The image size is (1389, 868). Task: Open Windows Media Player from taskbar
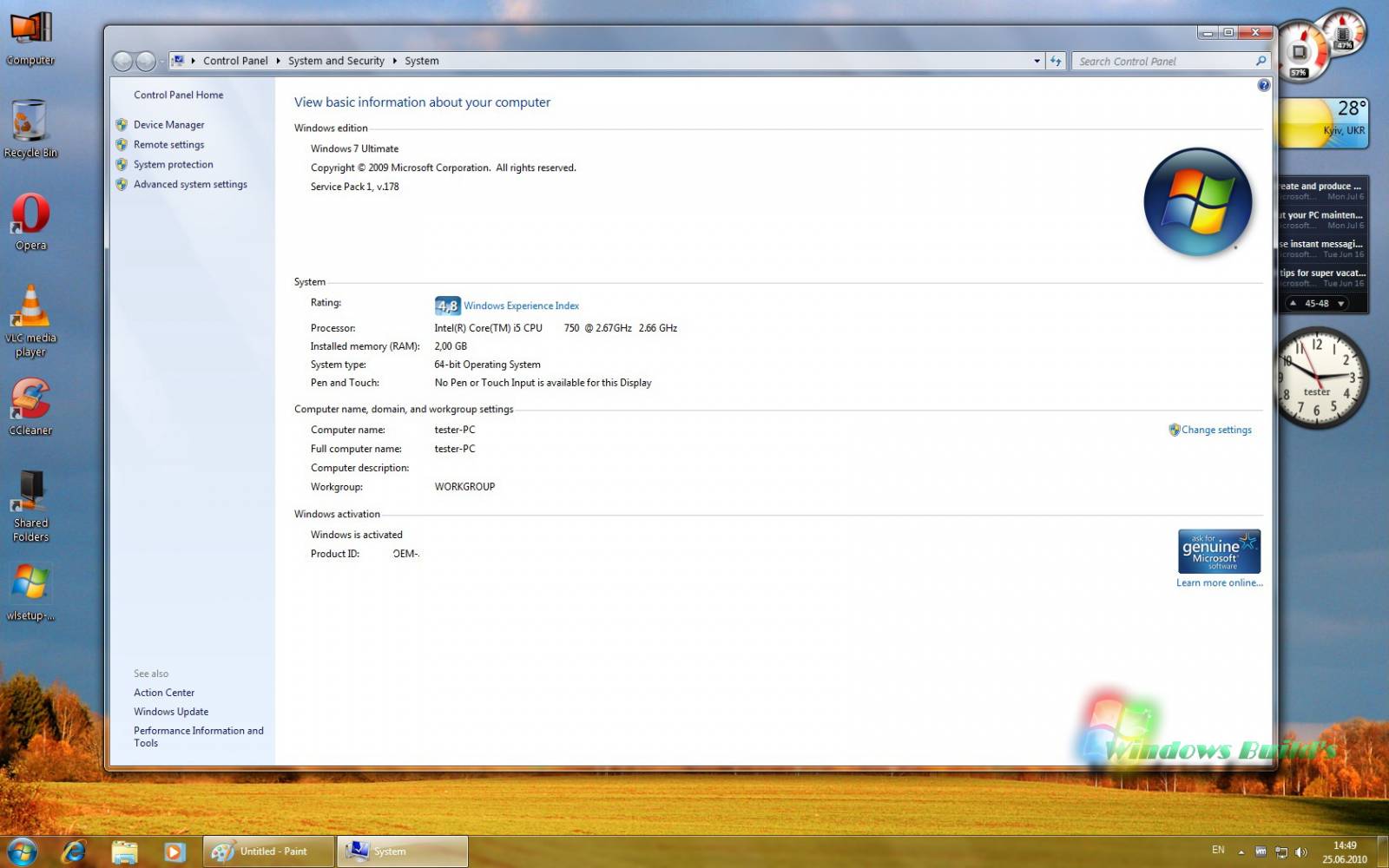(x=174, y=852)
